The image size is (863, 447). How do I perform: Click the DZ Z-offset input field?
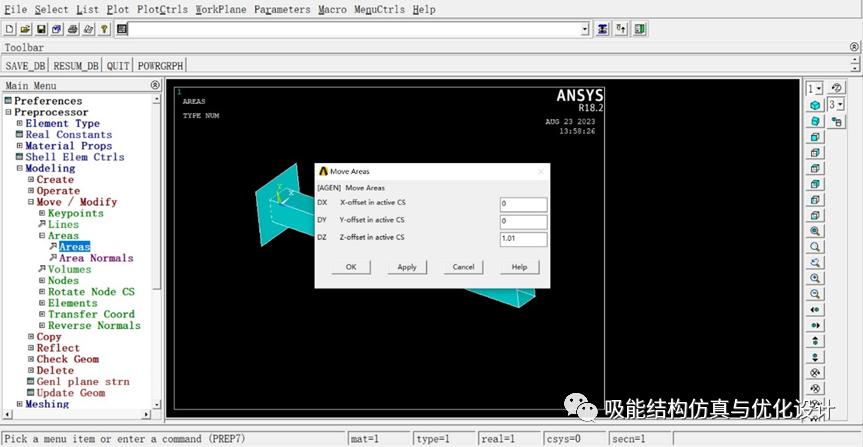[523, 239]
